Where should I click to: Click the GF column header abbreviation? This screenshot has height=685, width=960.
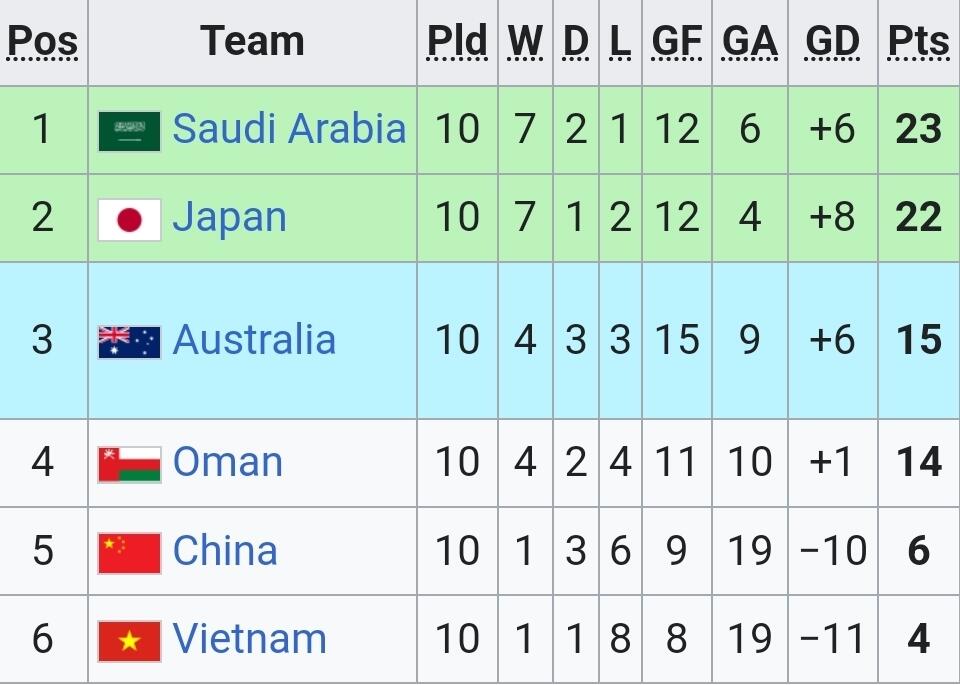pos(677,42)
